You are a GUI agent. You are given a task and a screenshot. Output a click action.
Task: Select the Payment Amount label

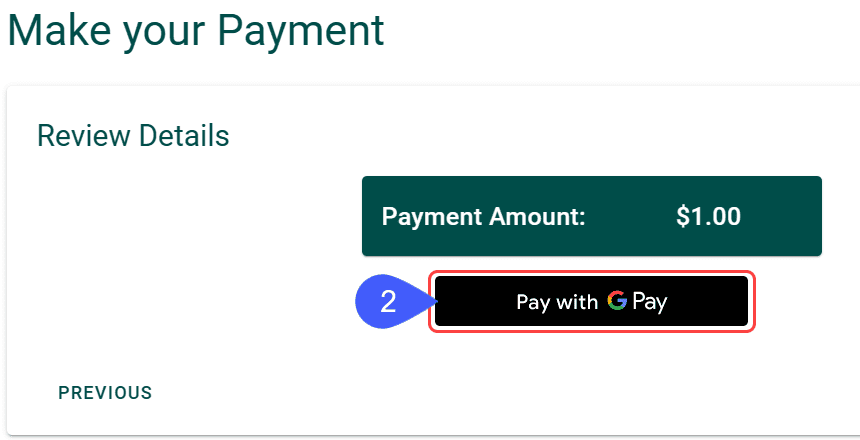[x=484, y=217]
